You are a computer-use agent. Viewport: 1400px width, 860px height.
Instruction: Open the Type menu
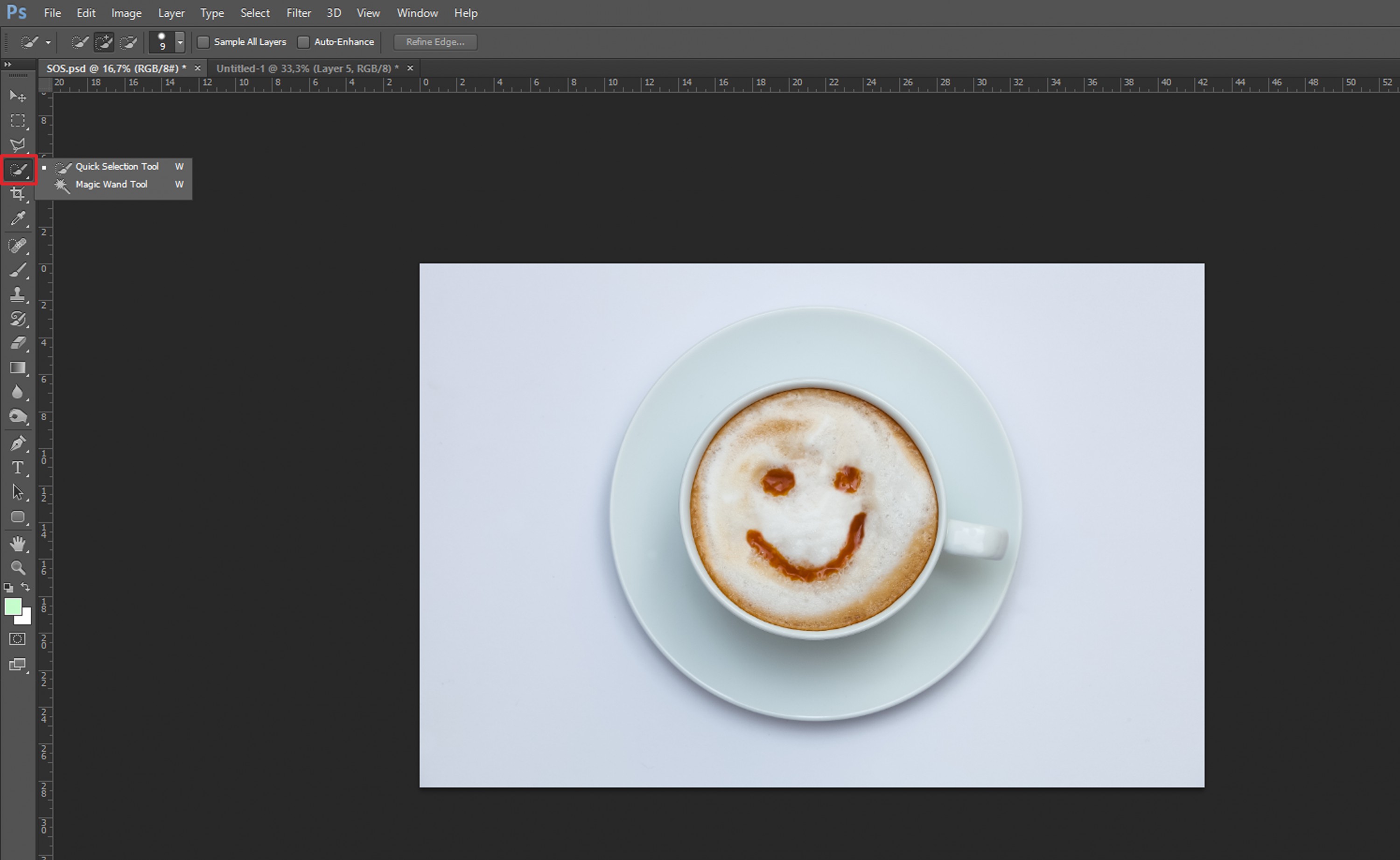[x=212, y=13]
